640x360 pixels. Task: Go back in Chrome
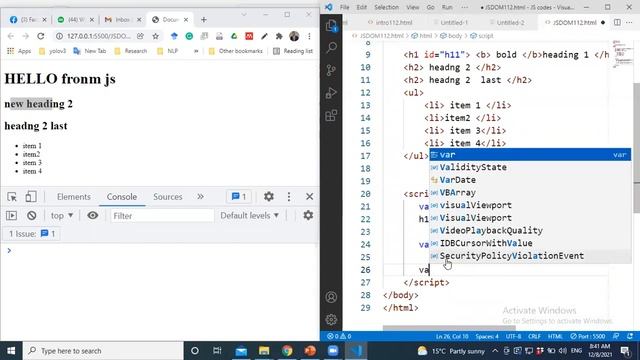[x=11, y=36]
